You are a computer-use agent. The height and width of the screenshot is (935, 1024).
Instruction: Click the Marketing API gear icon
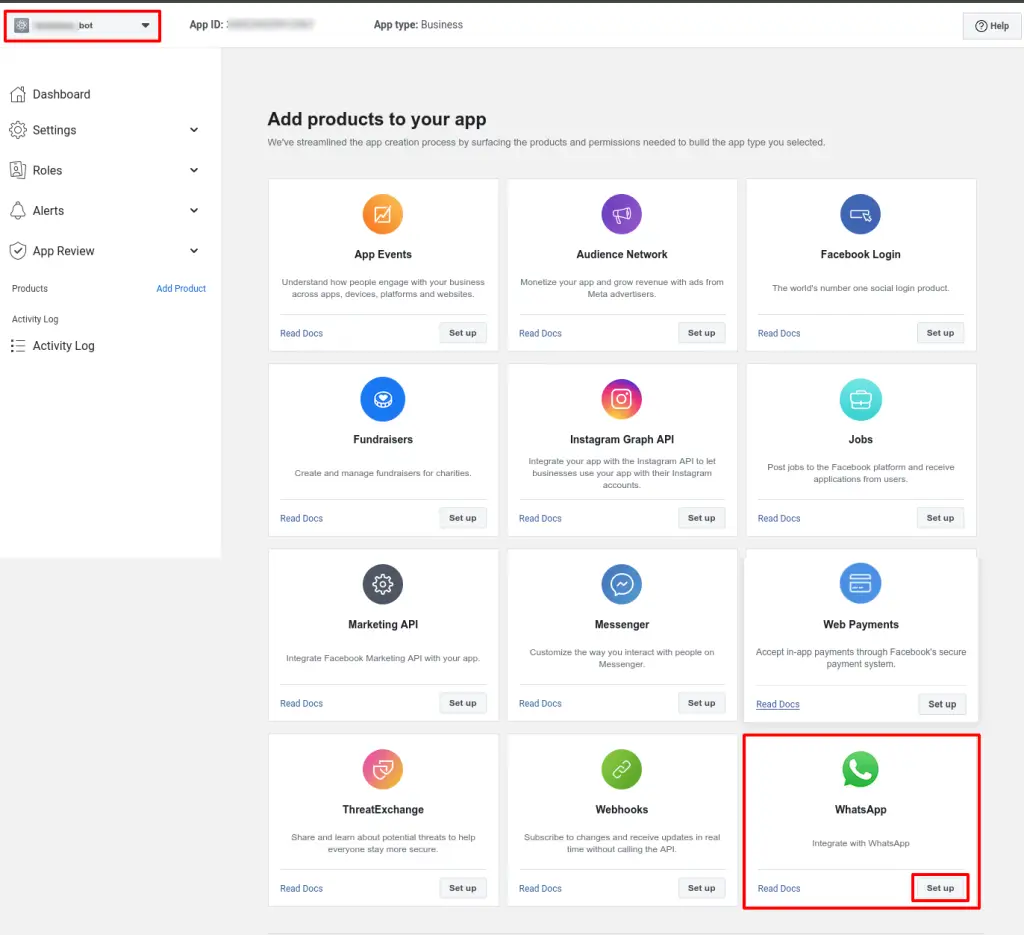383,584
